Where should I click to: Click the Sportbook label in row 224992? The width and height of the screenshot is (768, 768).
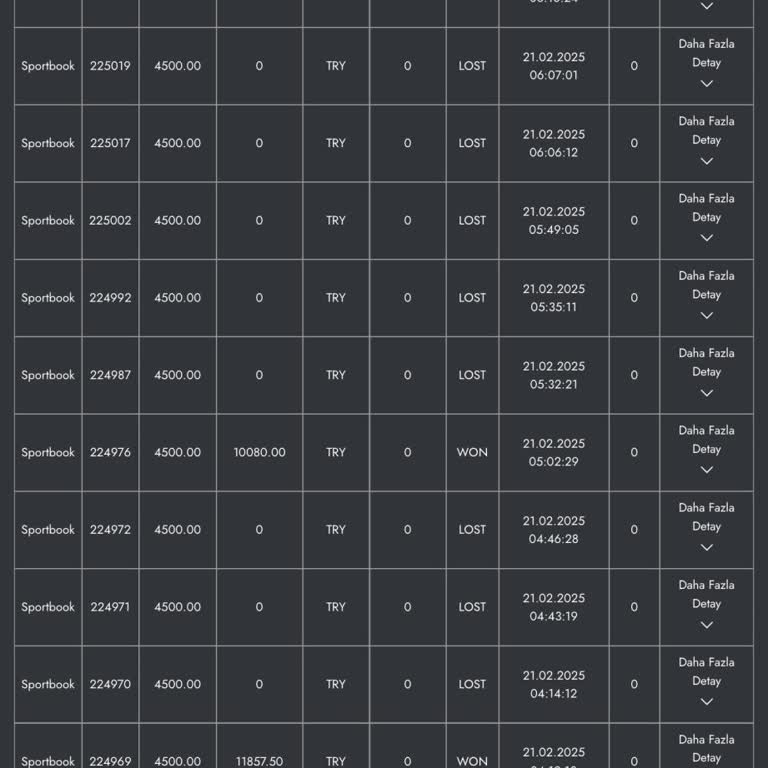(48, 298)
